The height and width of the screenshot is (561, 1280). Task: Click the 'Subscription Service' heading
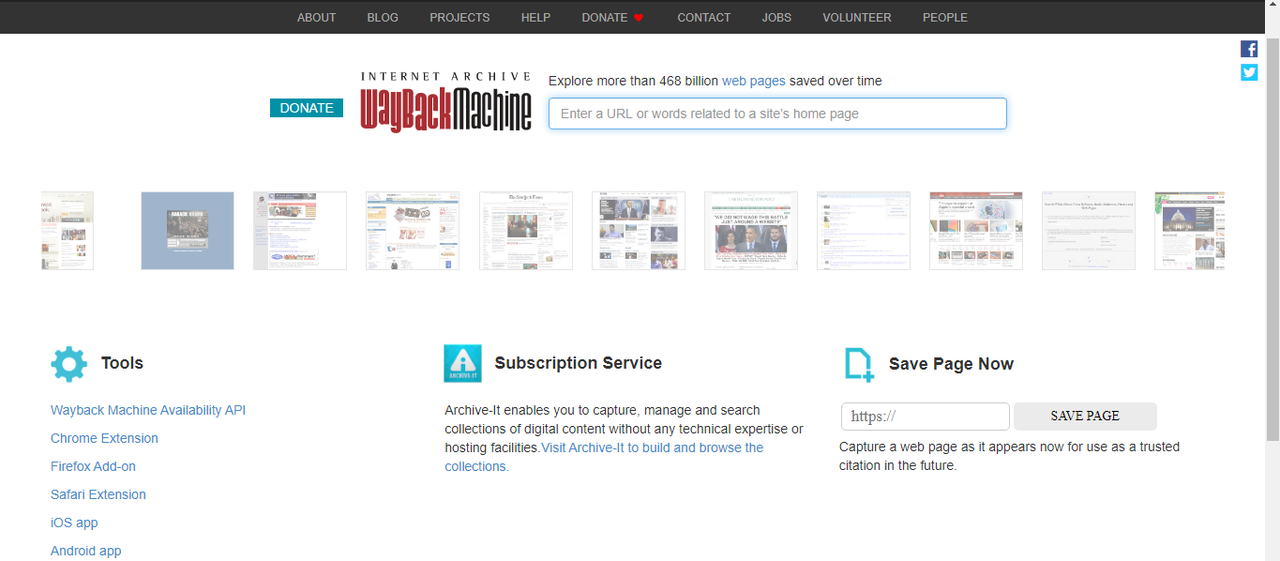[x=578, y=363]
